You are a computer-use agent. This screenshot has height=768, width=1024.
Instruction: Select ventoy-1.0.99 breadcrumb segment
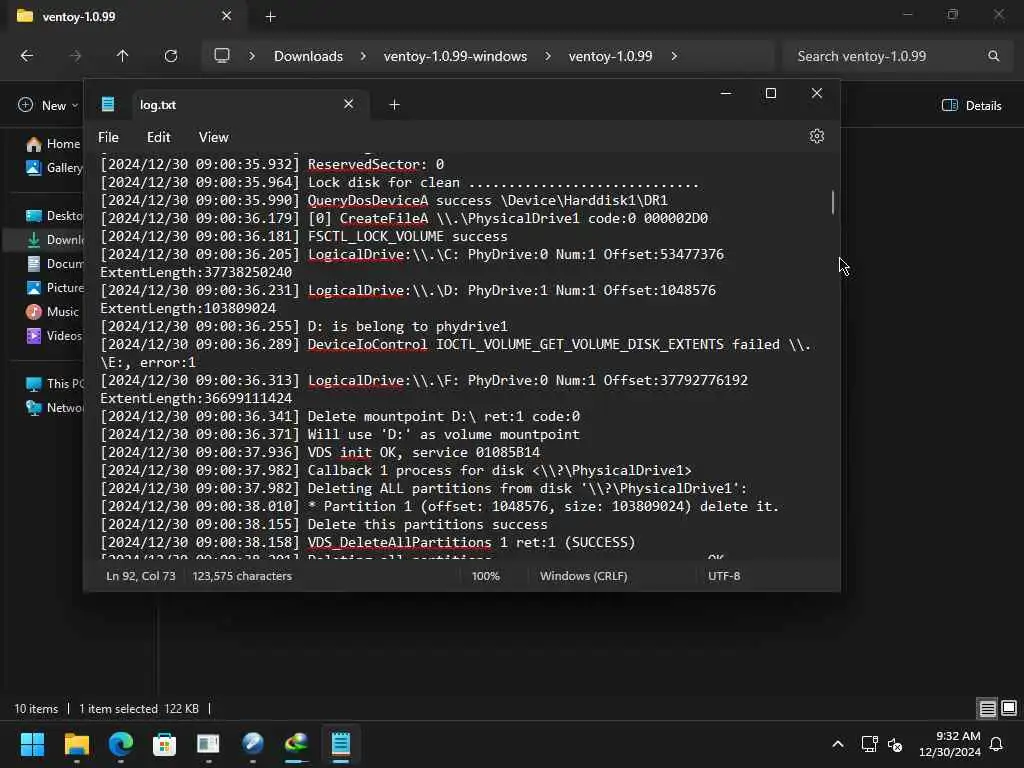click(x=611, y=56)
